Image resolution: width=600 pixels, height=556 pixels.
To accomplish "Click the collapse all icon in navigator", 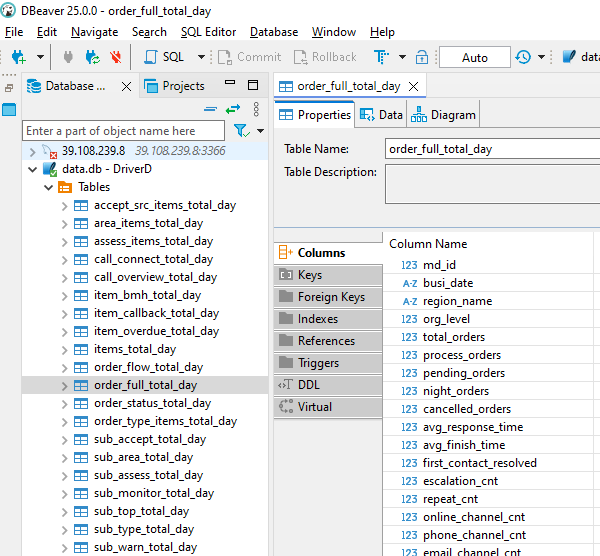I will point(210,109).
